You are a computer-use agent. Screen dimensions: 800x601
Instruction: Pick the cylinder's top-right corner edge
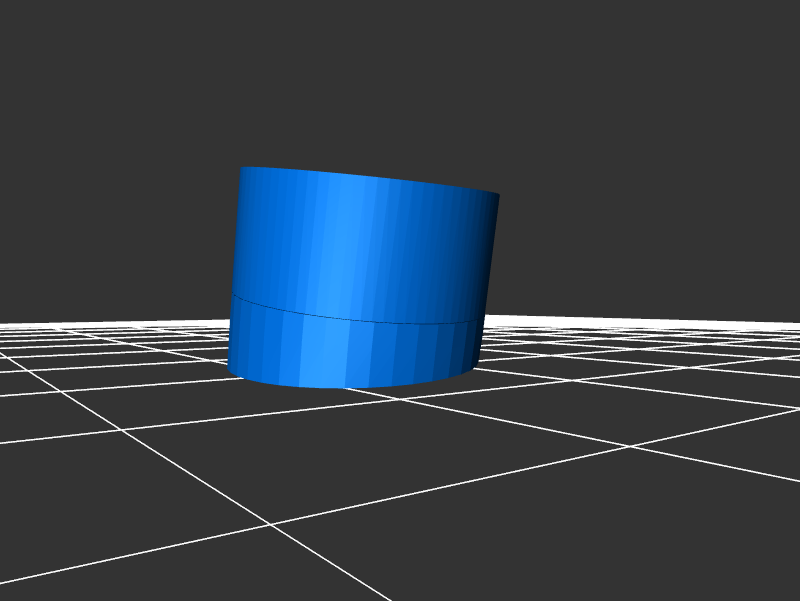(x=497, y=196)
